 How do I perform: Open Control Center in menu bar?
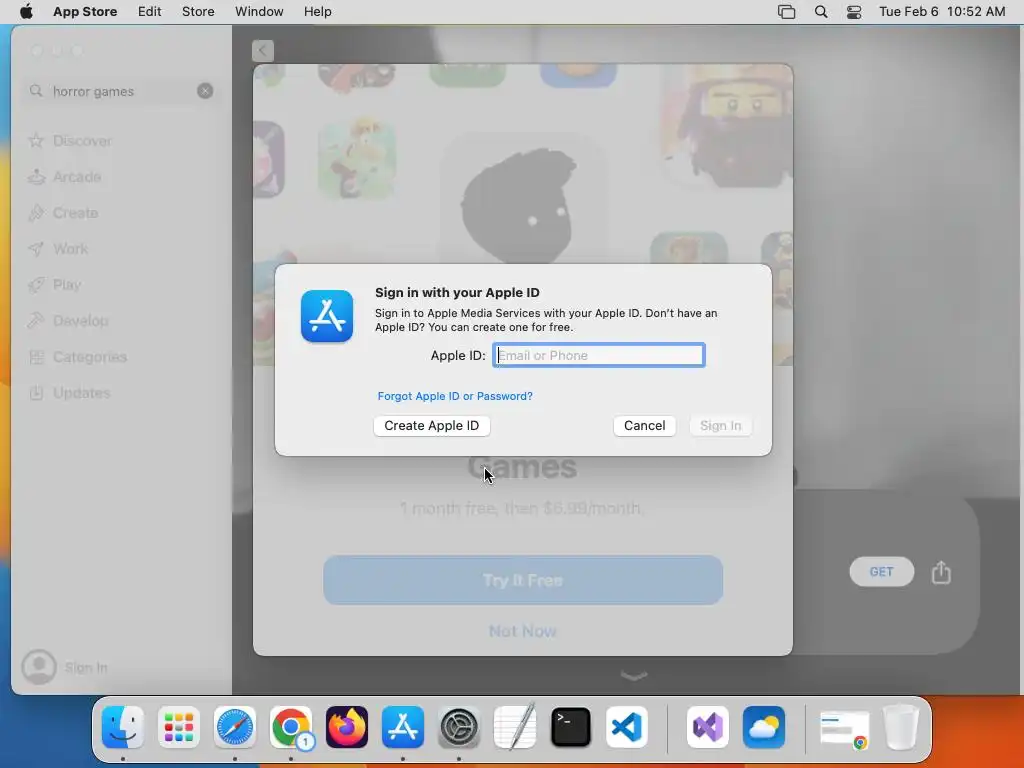pos(854,12)
